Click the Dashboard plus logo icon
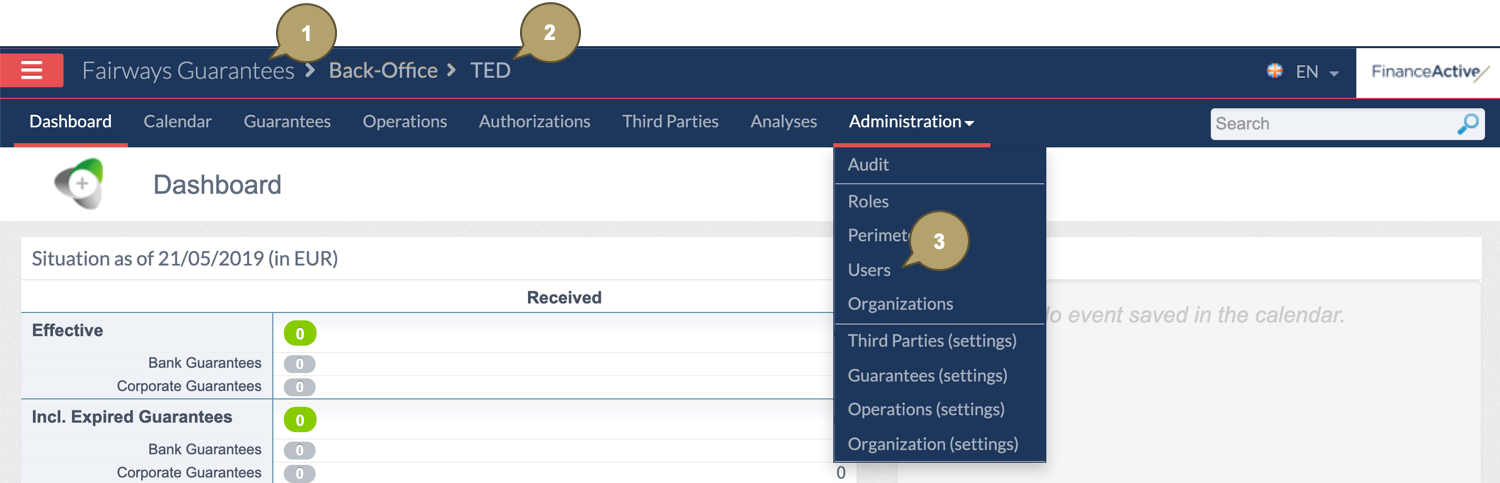This screenshot has width=1500, height=483. click(x=81, y=184)
